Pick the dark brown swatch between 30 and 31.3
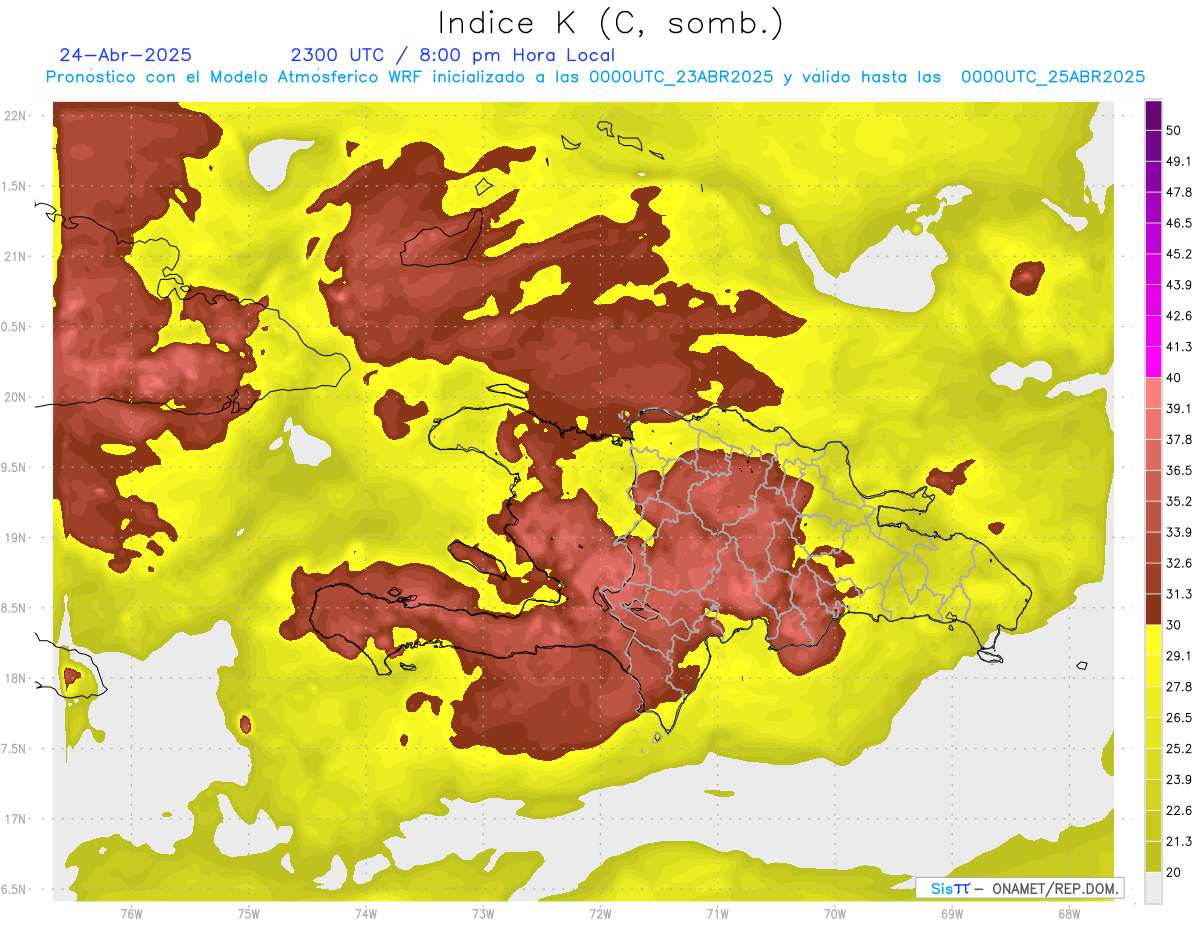This screenshot has width=1200, height=927. [x=1153, y=609]
